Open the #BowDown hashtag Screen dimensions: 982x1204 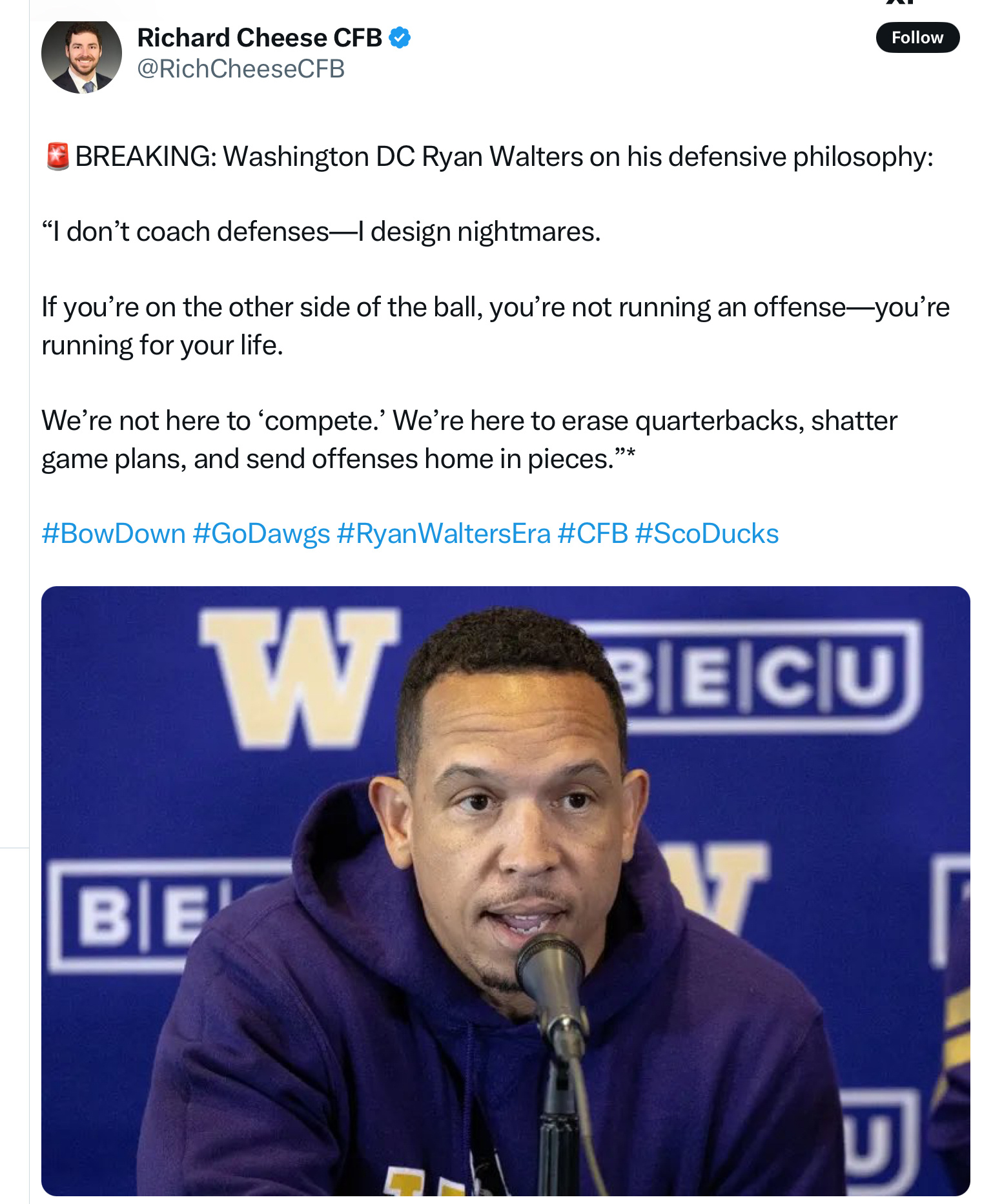pos(114,534)
